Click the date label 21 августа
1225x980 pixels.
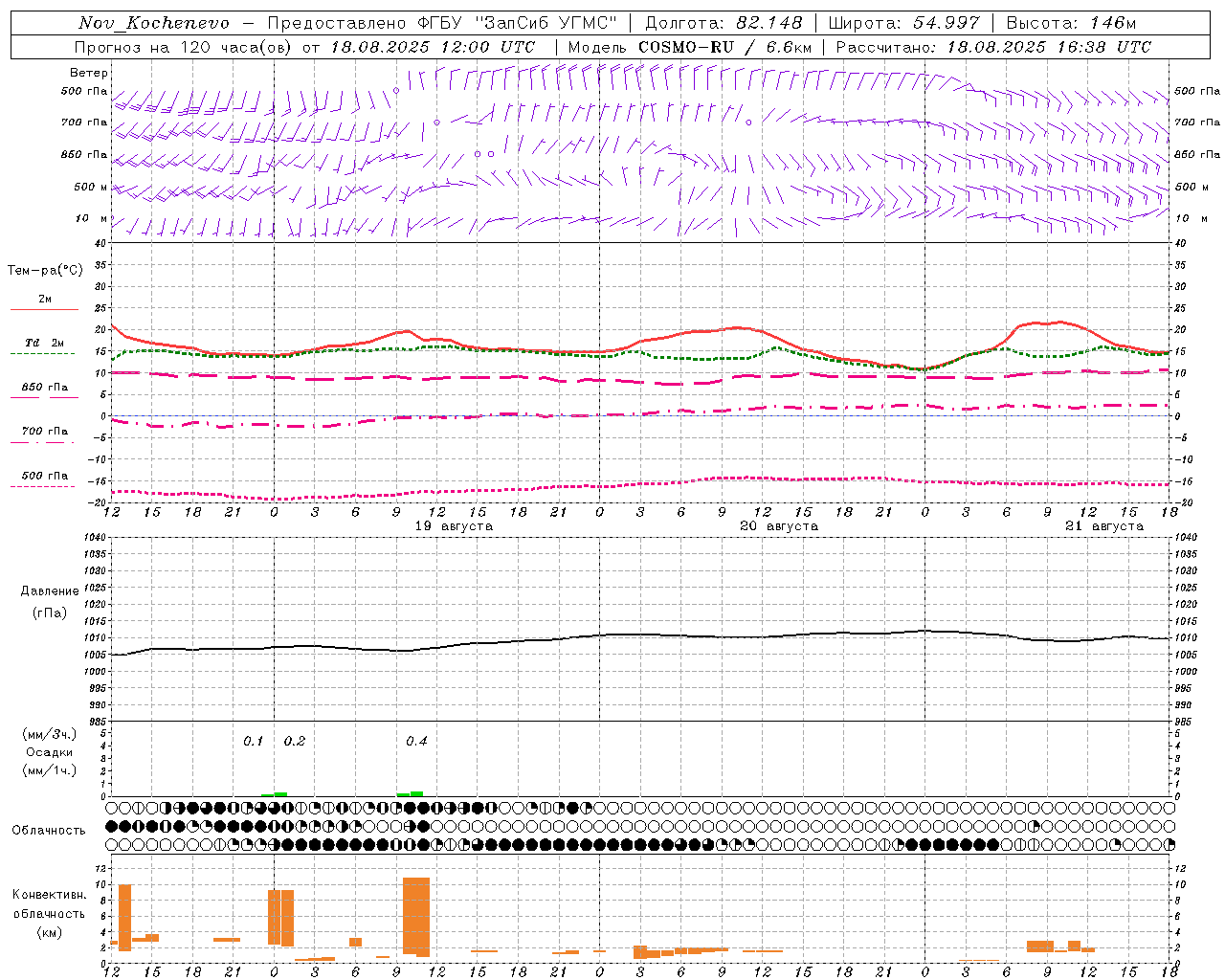click(1104, 526)
